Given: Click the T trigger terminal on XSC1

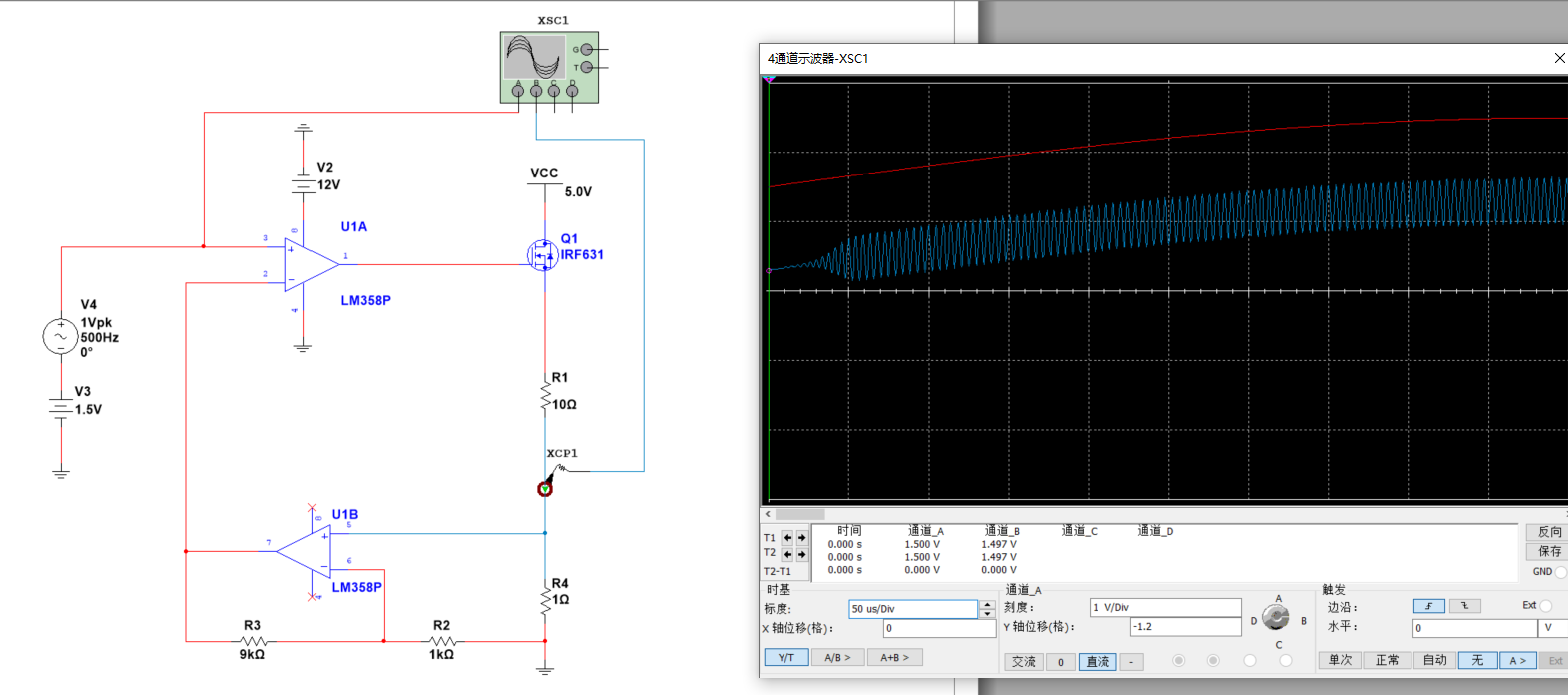Looking at the screenshot, I should point(586,67).
